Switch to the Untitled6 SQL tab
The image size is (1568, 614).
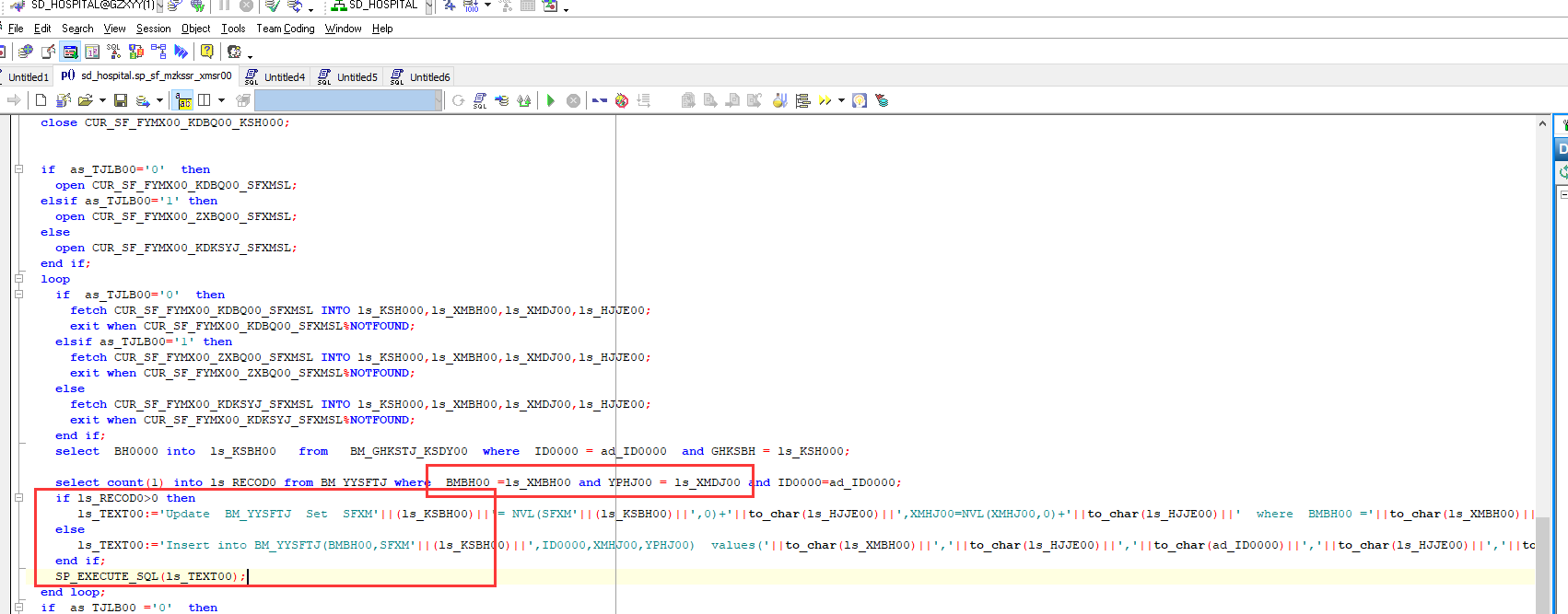click(420, 77)
